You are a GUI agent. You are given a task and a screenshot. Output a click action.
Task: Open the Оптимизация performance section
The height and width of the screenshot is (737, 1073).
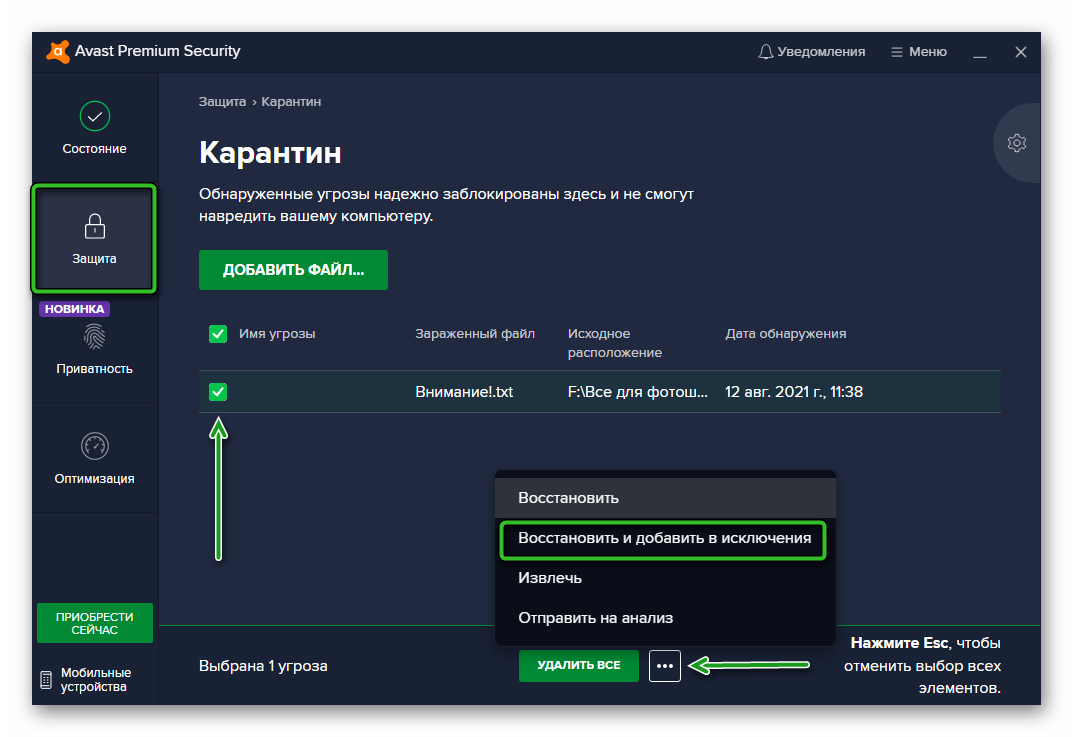point(94,458)
